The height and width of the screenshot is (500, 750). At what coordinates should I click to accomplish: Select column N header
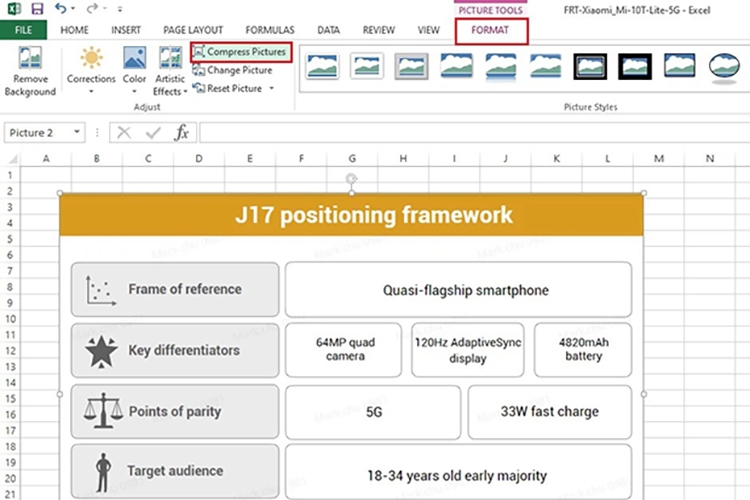coord(710,158)
